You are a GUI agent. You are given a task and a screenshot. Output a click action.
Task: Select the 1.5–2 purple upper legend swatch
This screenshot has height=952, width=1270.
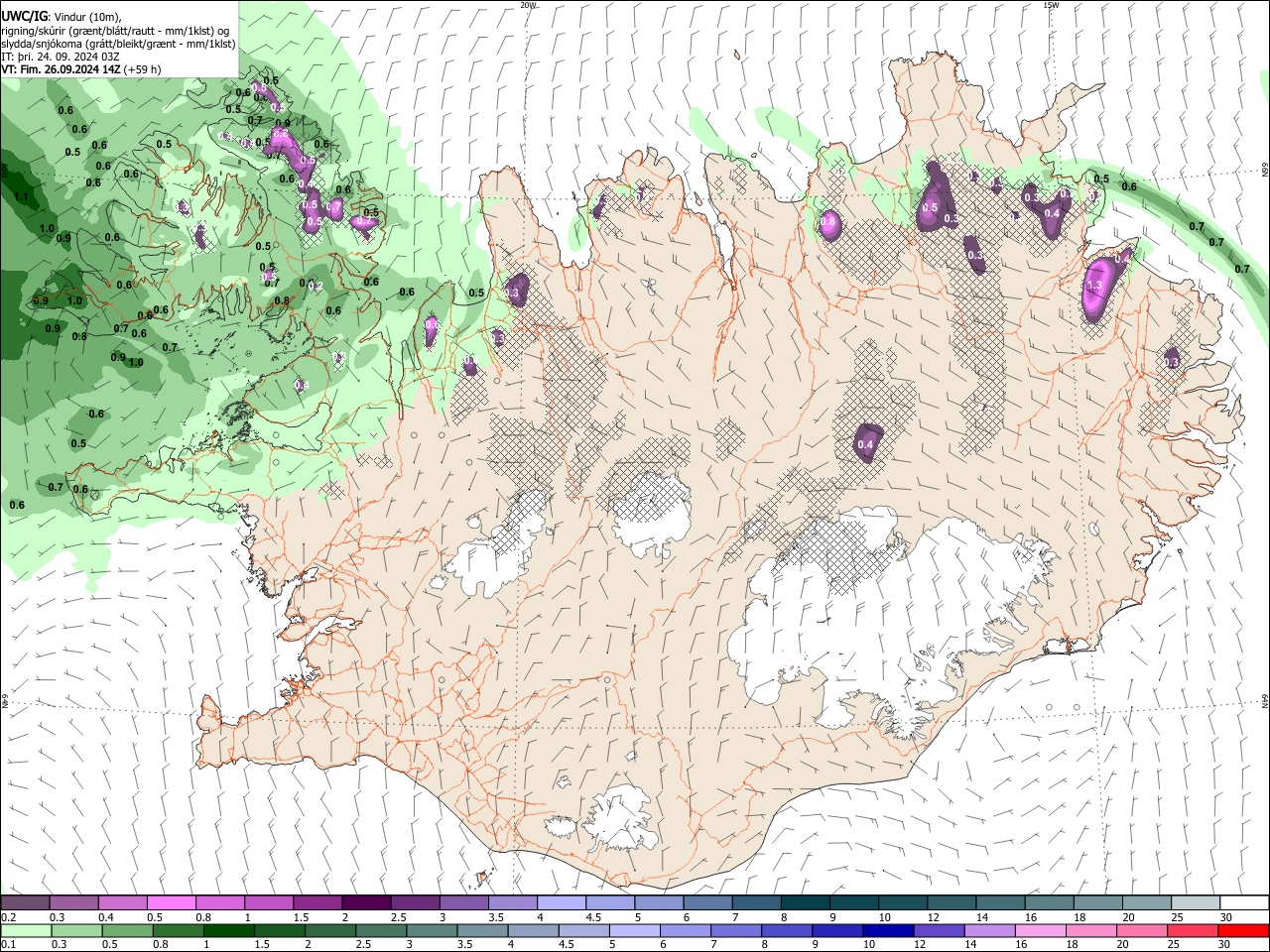[317, 903]
